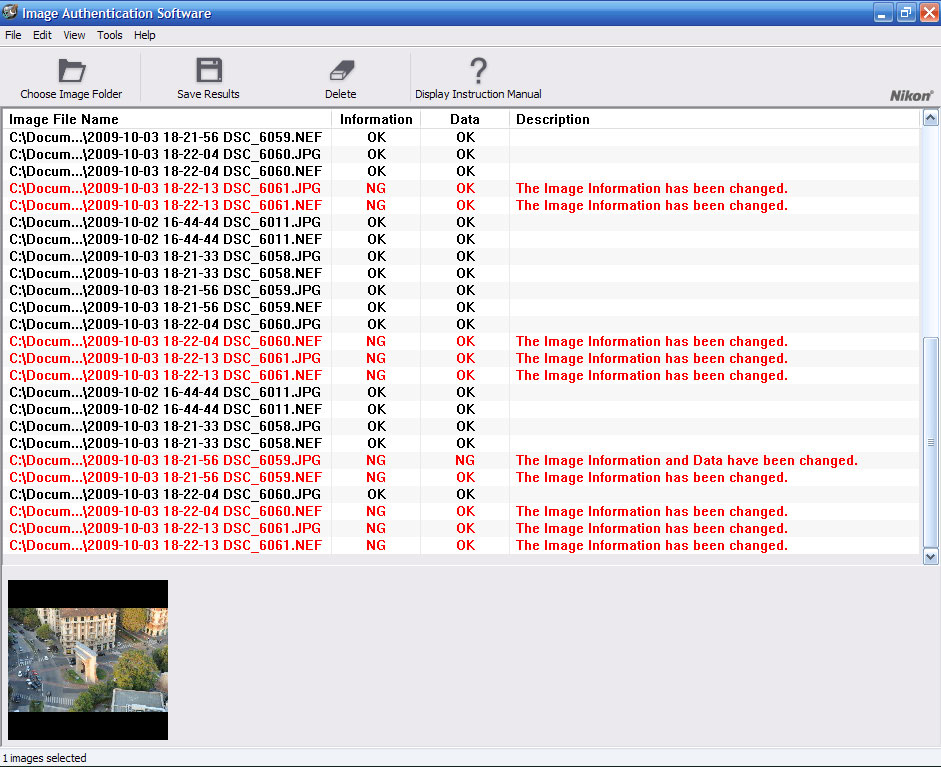Screen dimensions: 941x767
Task: Click the NG cell in the Data column
Action: pos(465,460)
